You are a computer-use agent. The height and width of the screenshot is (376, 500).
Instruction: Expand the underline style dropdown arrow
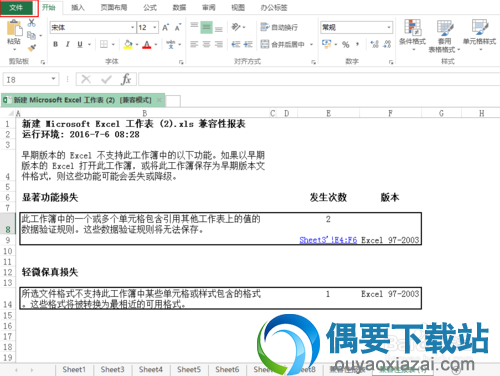coord(89,44)
